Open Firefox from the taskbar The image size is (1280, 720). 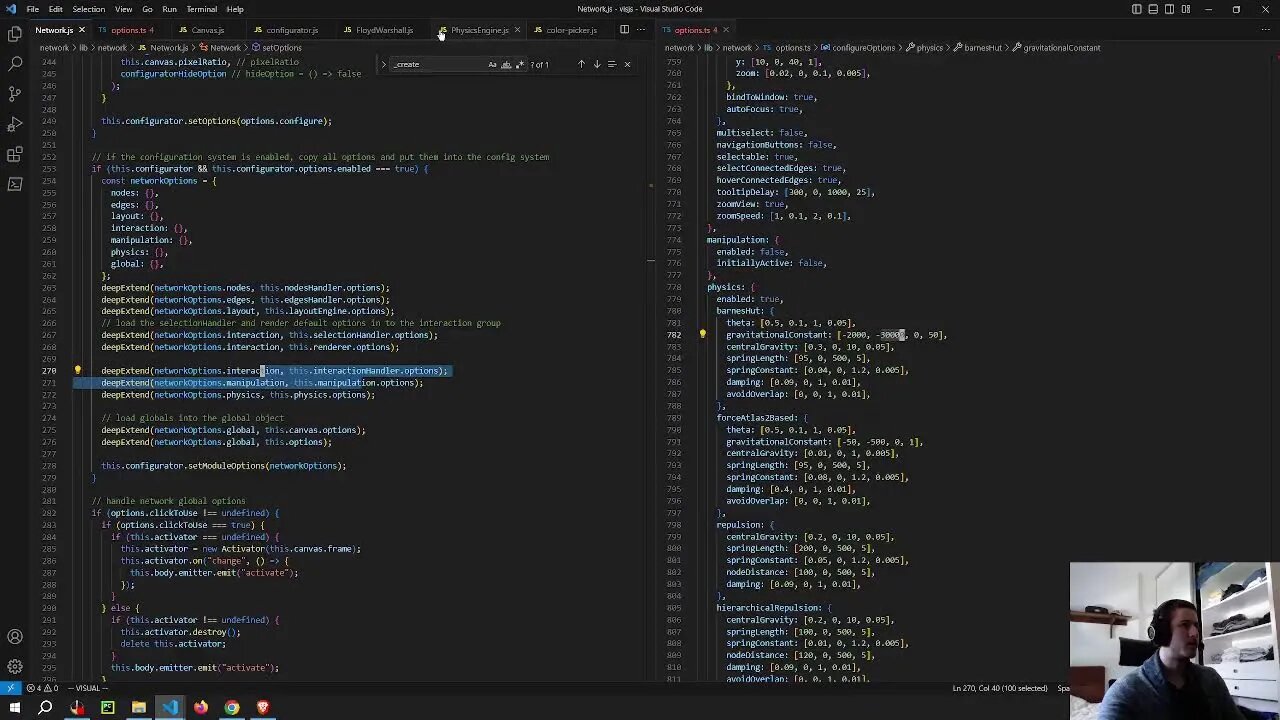[201, 708]
